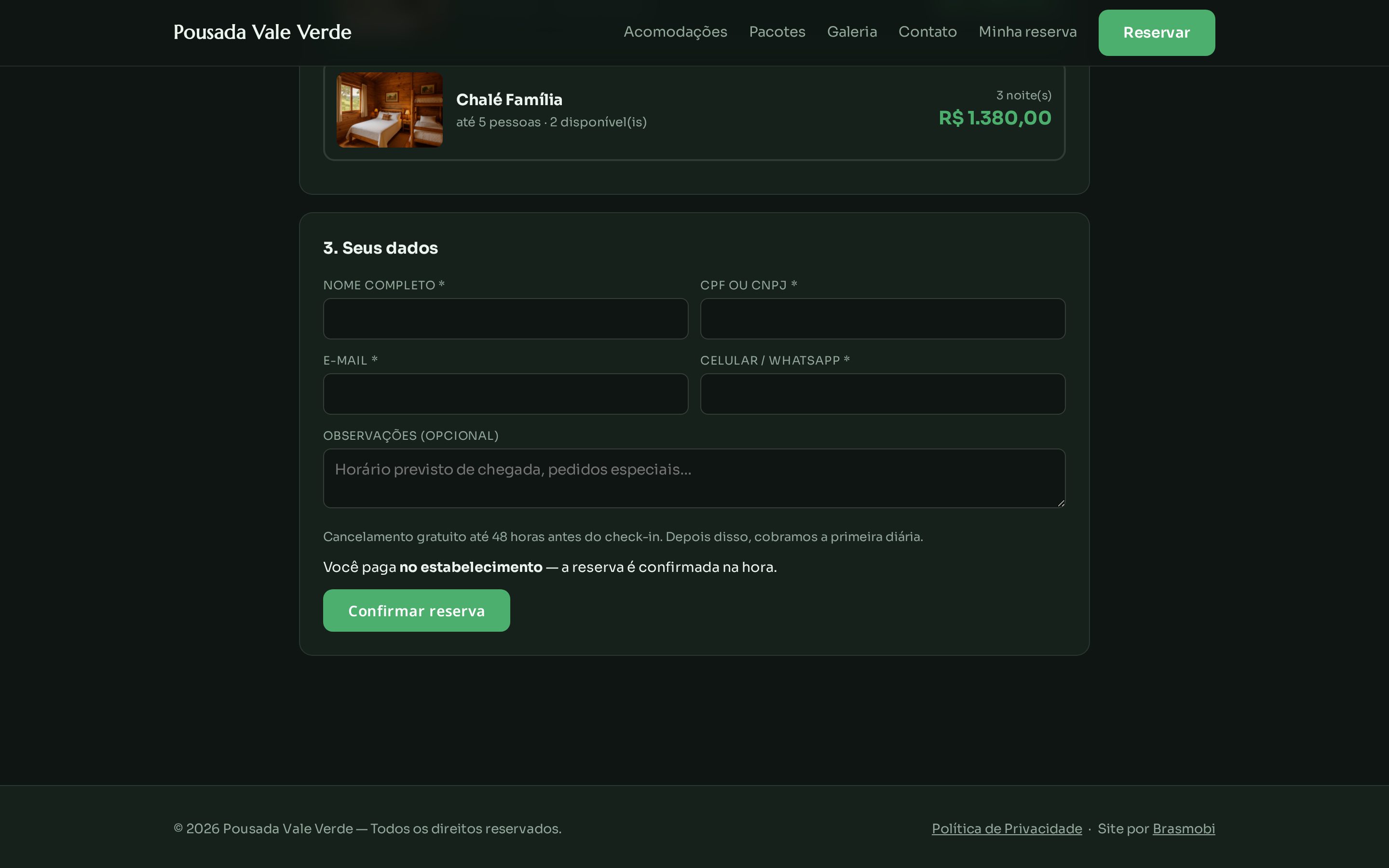This screenshot has height=868, width=1389.
Task: Click the 'no estabelecimento' bold text
Action: [x=471, y=567]
